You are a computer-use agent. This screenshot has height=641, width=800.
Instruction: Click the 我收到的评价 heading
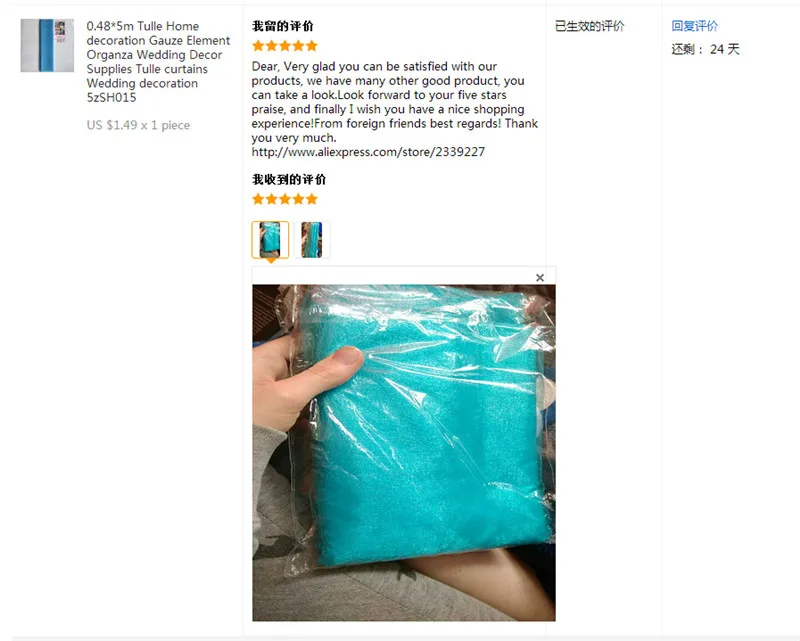[289, 179]
